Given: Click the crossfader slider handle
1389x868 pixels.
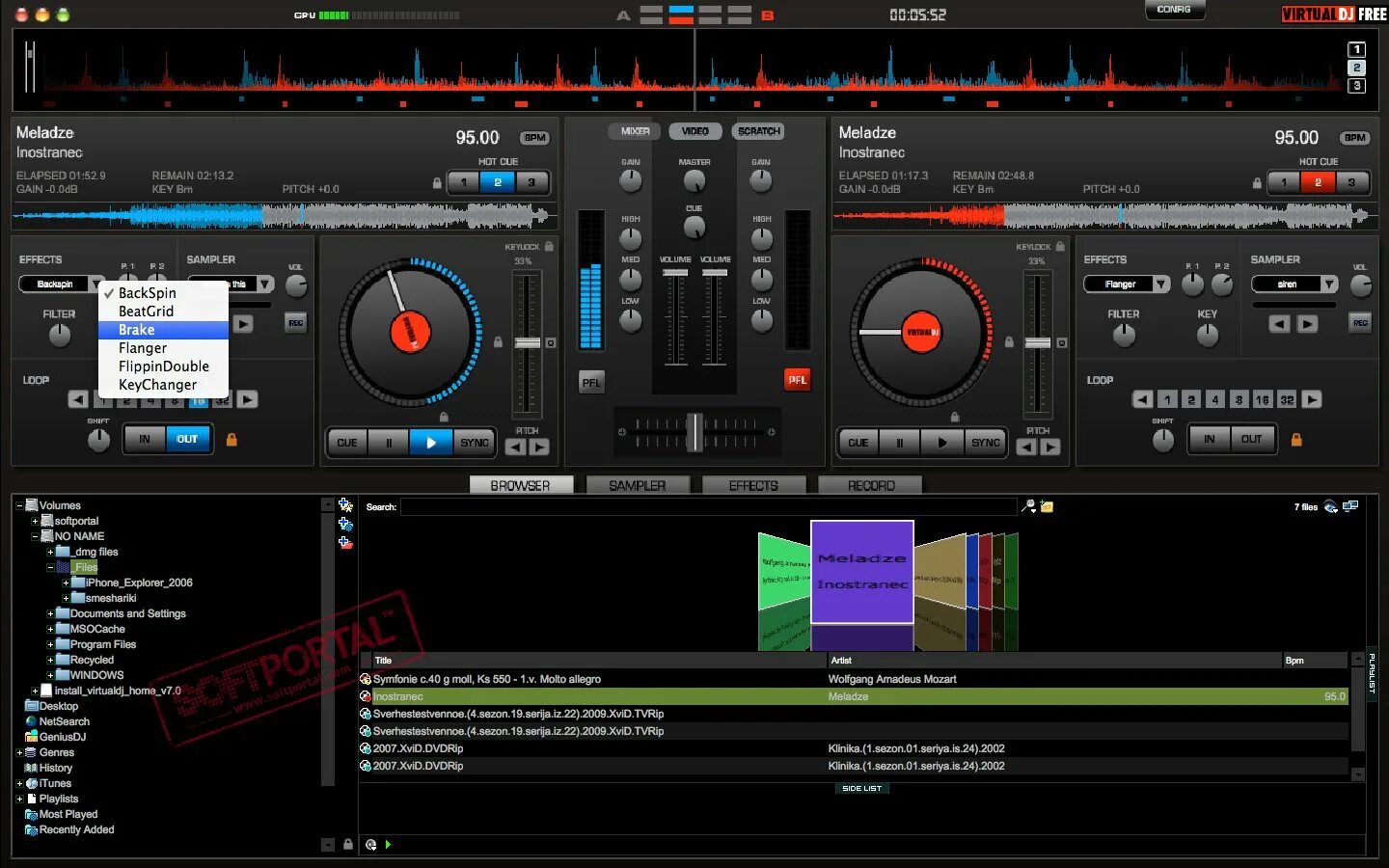Looking at the screenshot, I should [694, 432].
